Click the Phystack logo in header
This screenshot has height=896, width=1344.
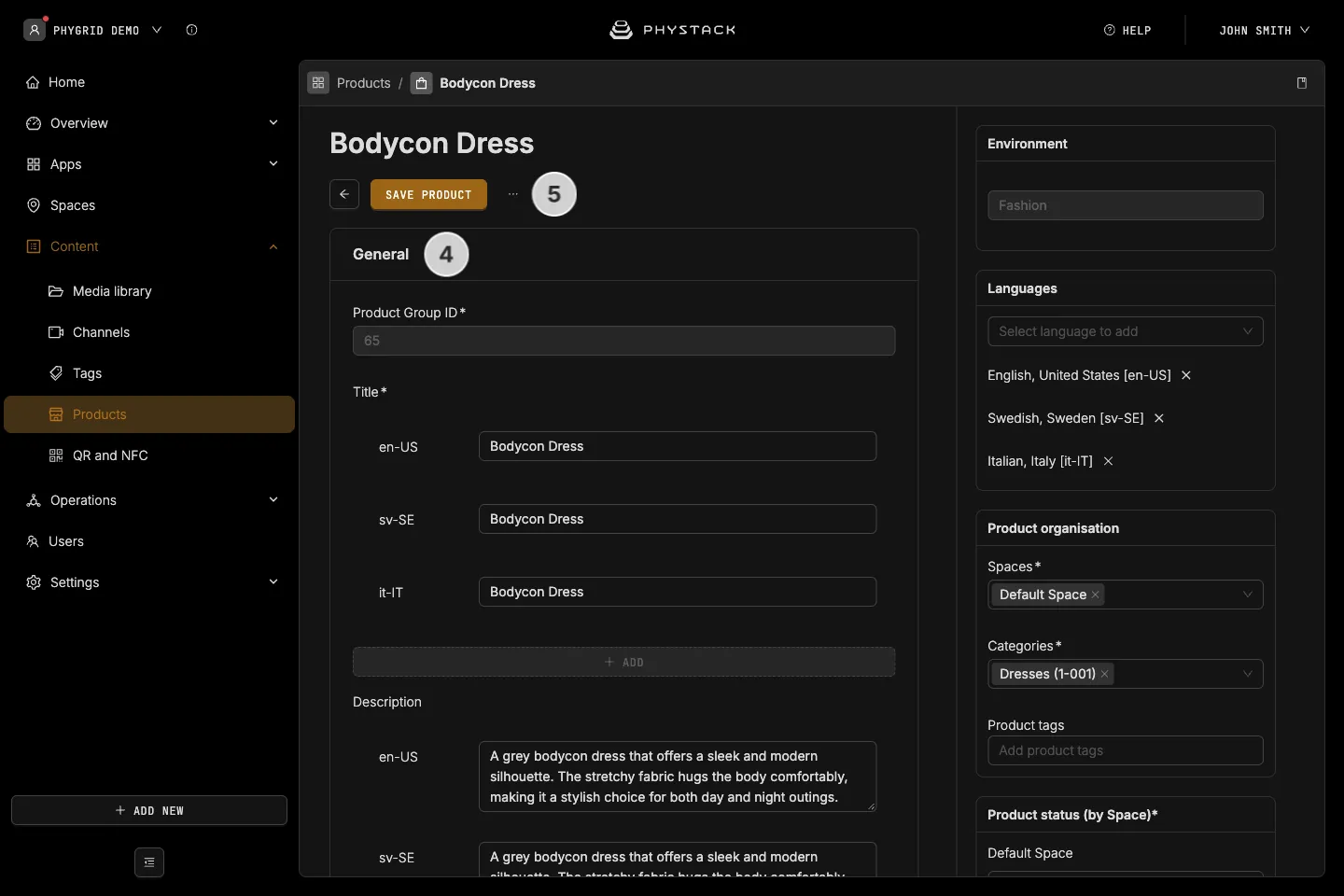point(672,30)
